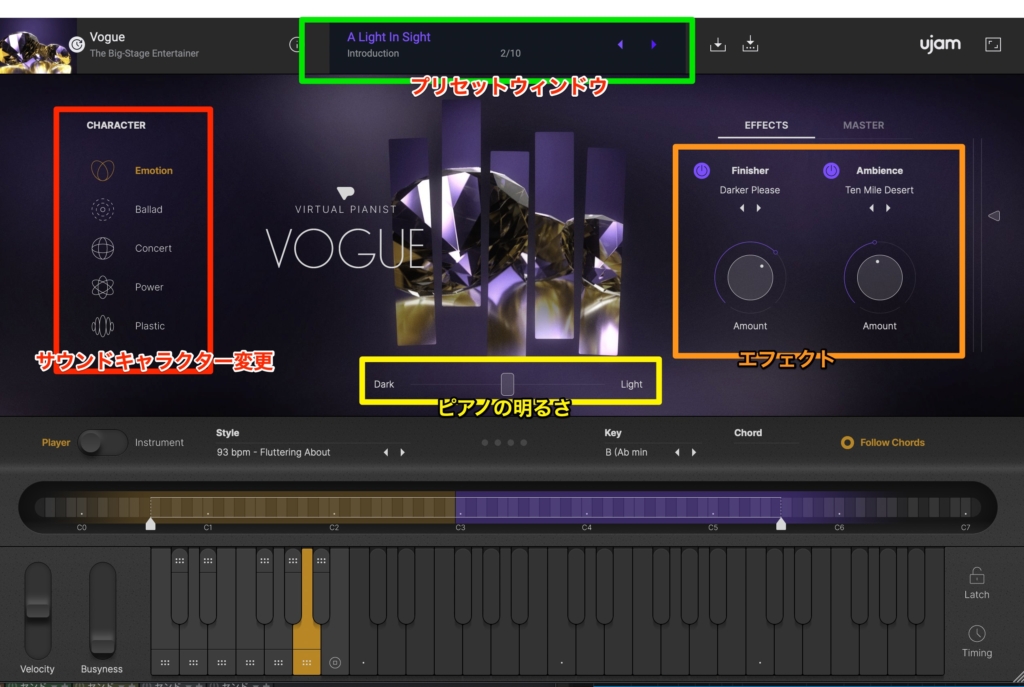Choose the Power sound character

101,287
